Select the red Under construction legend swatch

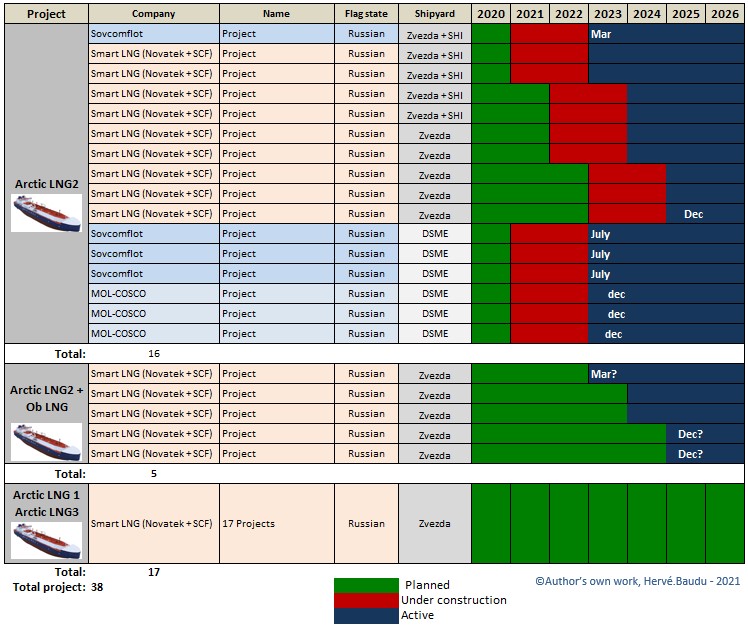[x=366, y=600]
